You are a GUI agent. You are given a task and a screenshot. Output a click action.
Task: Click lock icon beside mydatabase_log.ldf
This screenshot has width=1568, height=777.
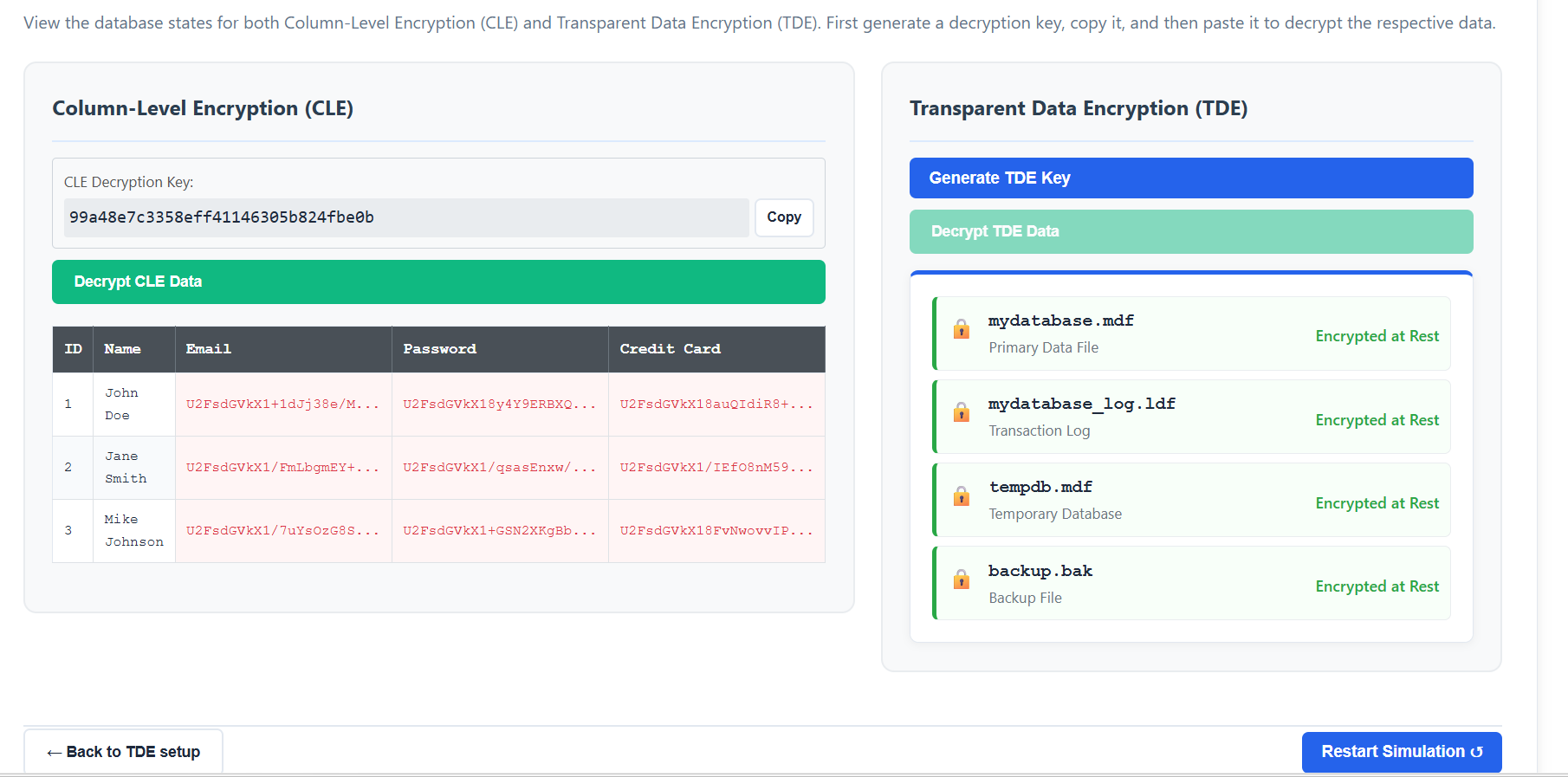[961, 412]
